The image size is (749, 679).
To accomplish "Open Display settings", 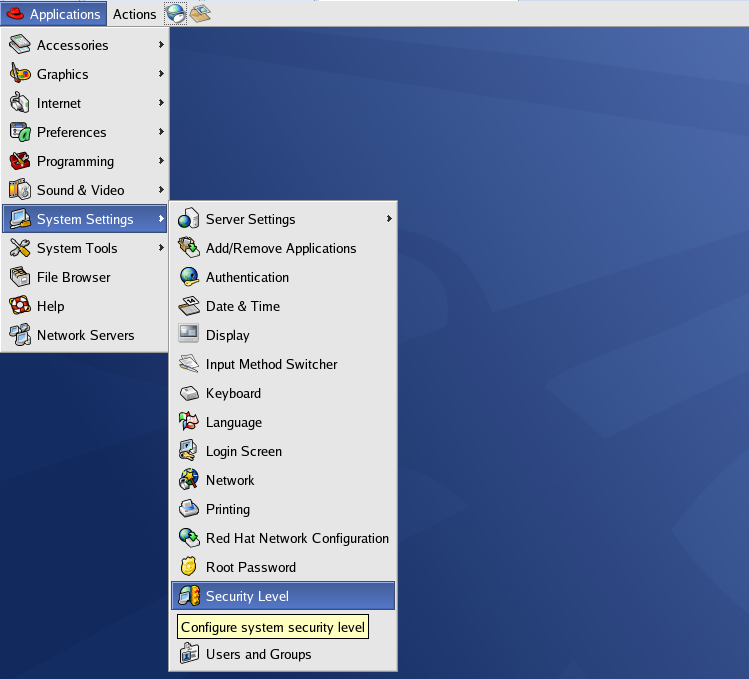I will point(227,335).
